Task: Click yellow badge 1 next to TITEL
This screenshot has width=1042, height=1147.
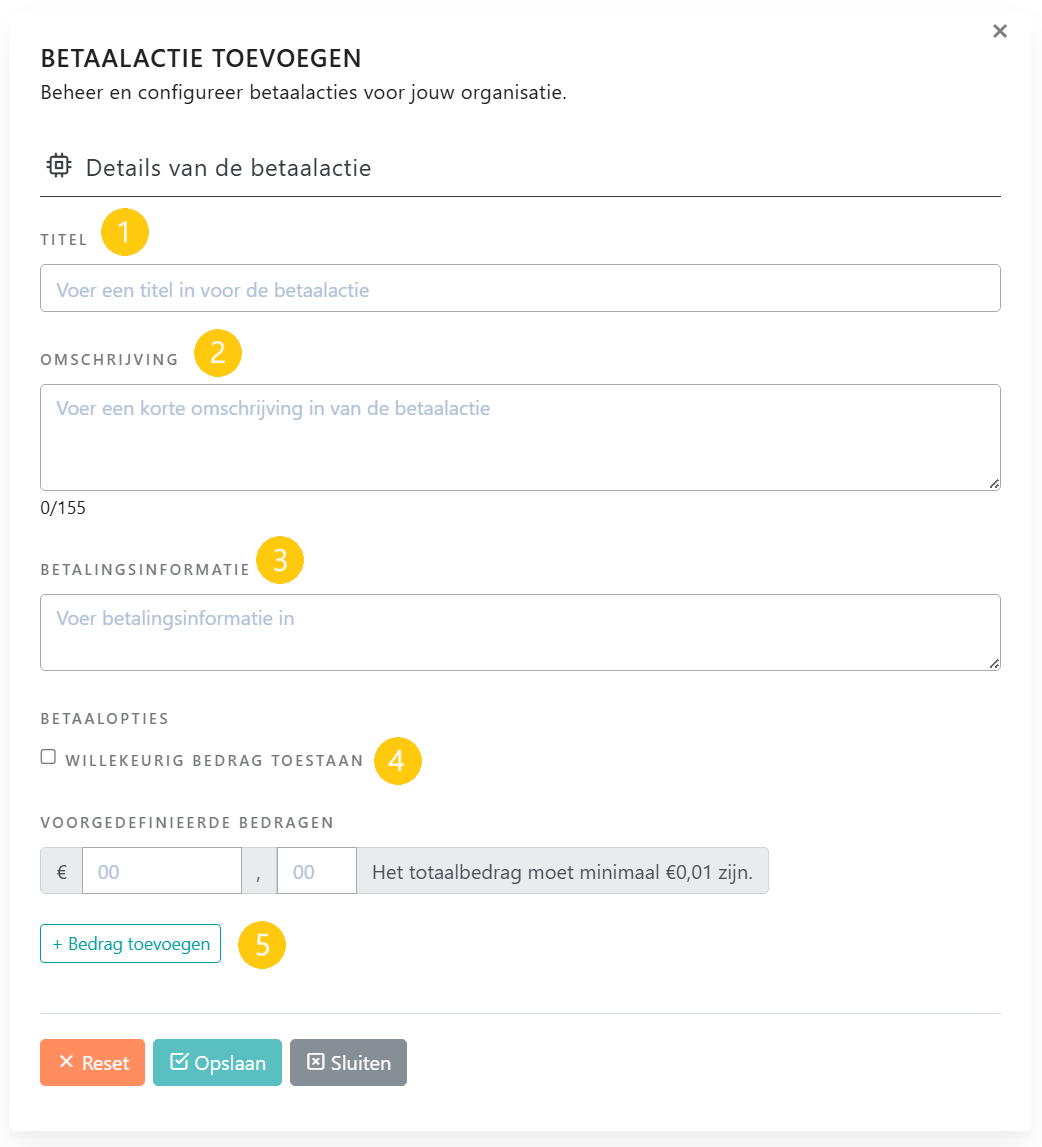Action: tap(125, 231)
